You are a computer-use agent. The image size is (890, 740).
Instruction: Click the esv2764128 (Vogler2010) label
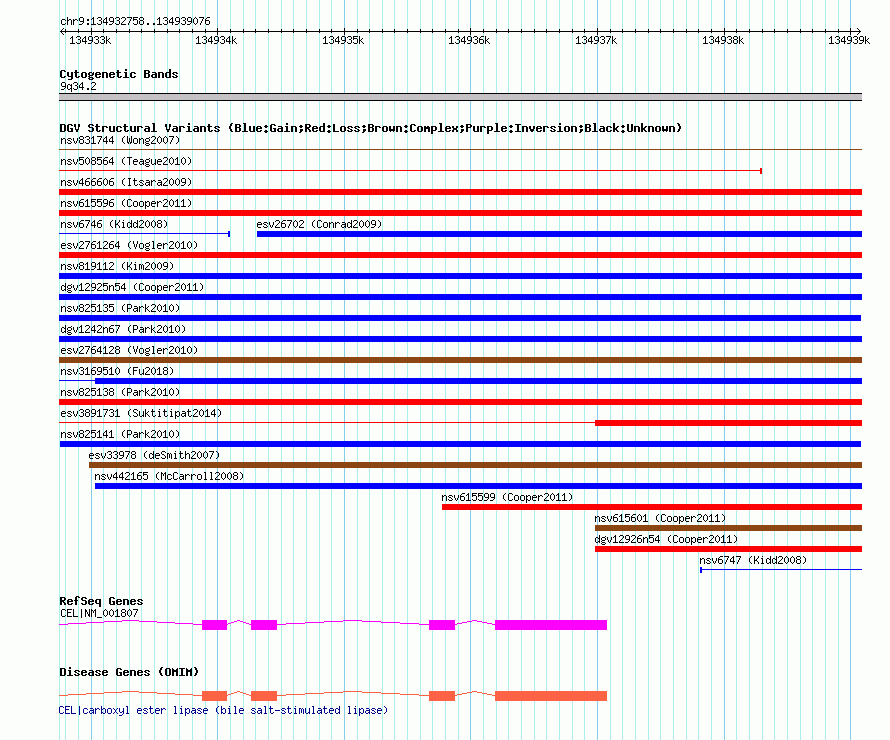coord(129,350)
